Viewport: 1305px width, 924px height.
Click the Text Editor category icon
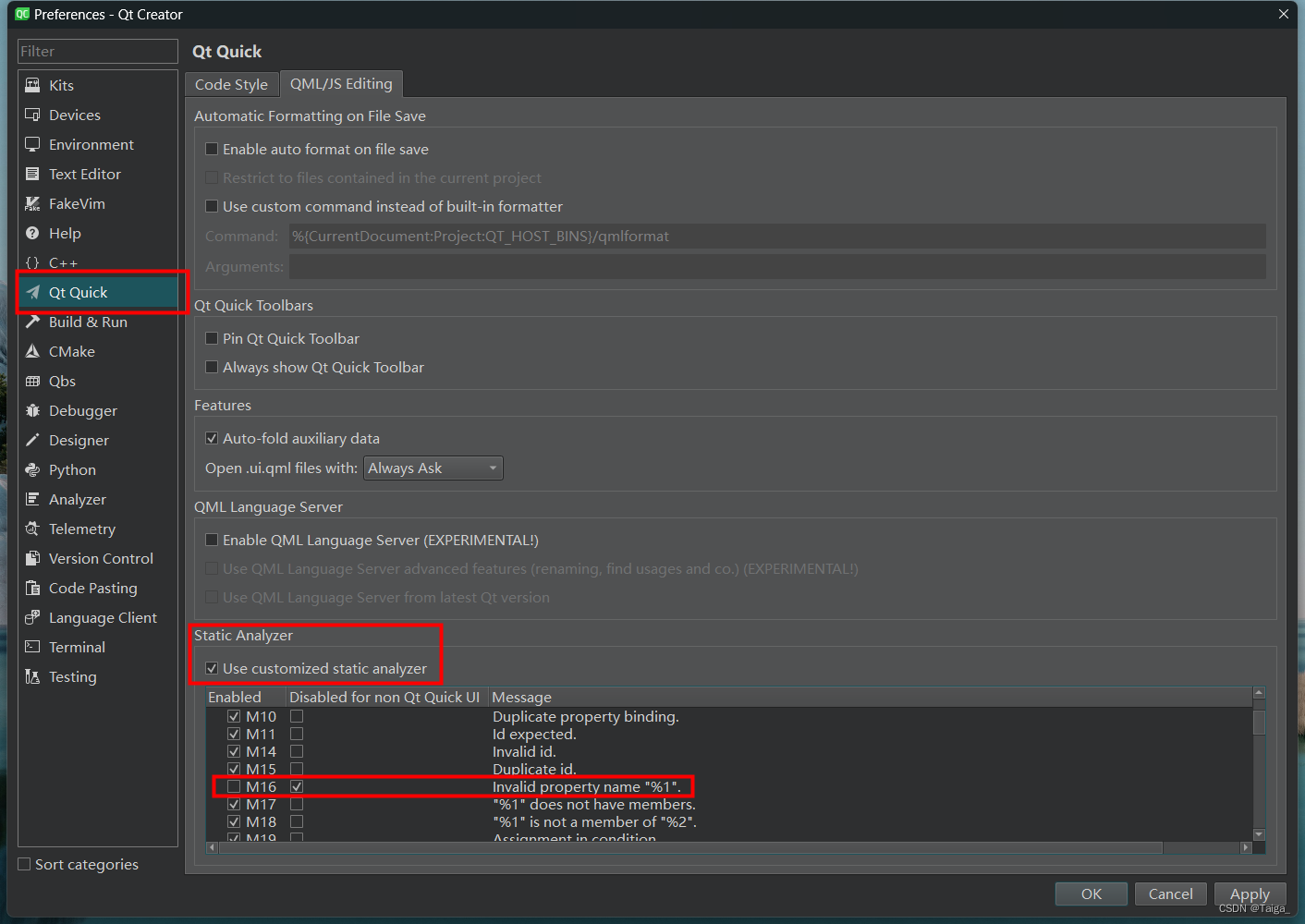pos(32,174)
